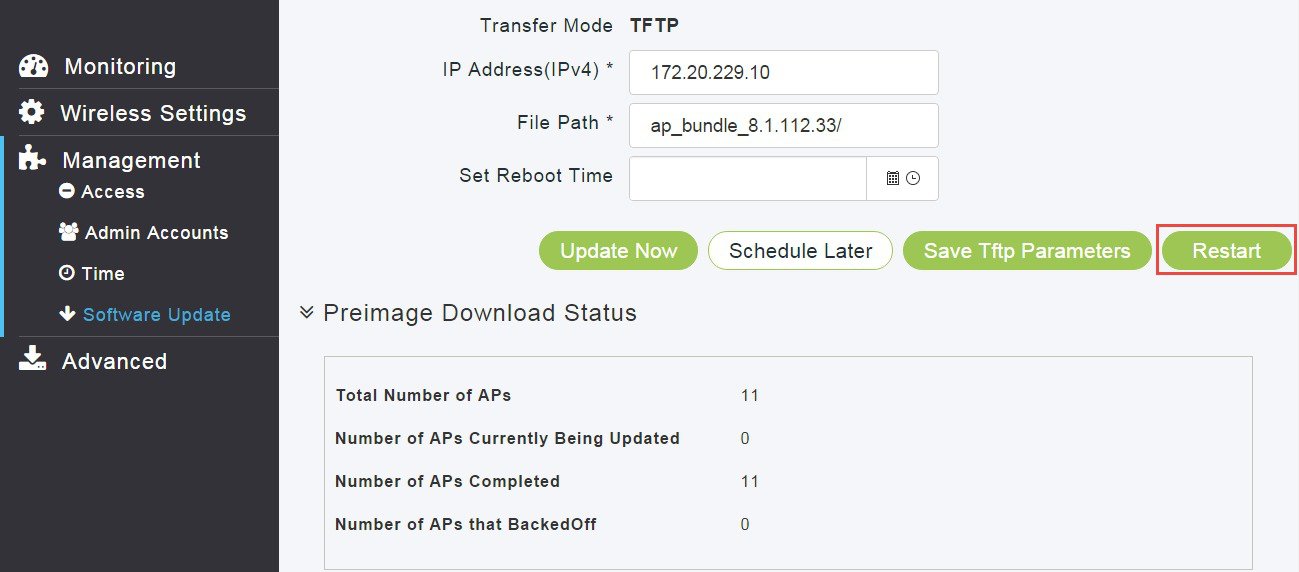Image resolution: width=1299 pixels, height=572 pixels.
Task: Save Tftp Parameters
Action: (1027, 251)
